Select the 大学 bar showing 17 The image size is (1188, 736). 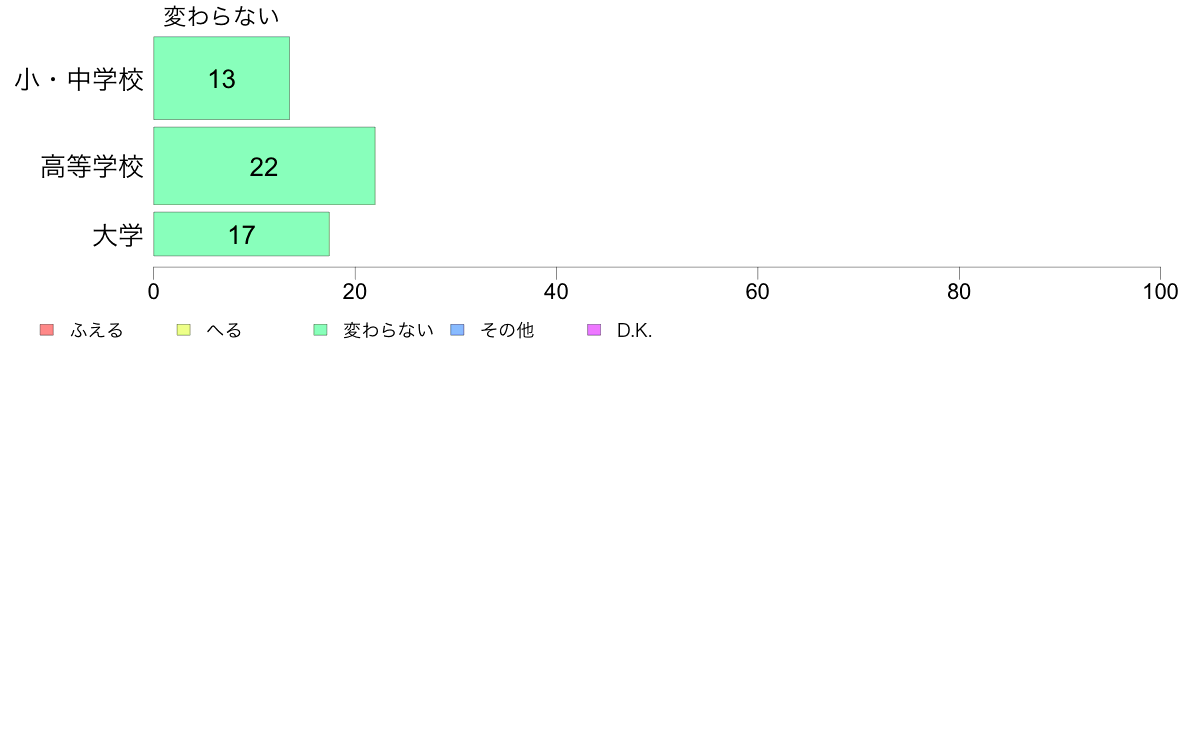pos(242,234)
